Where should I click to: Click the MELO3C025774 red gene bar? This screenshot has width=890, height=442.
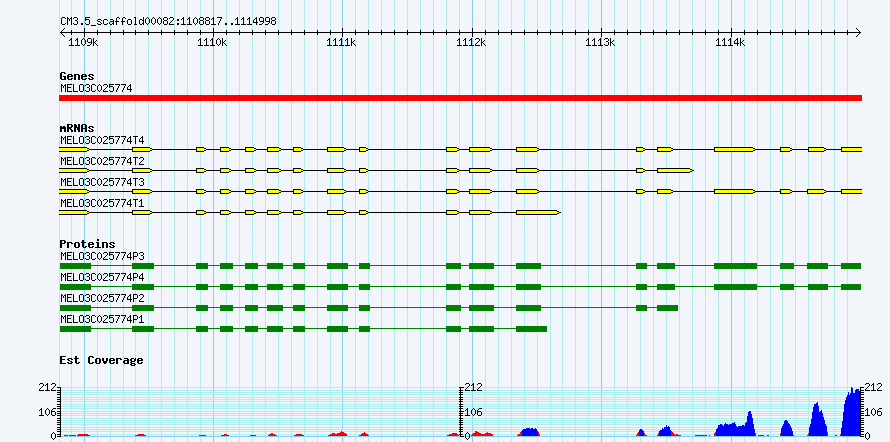click(460, 98)
